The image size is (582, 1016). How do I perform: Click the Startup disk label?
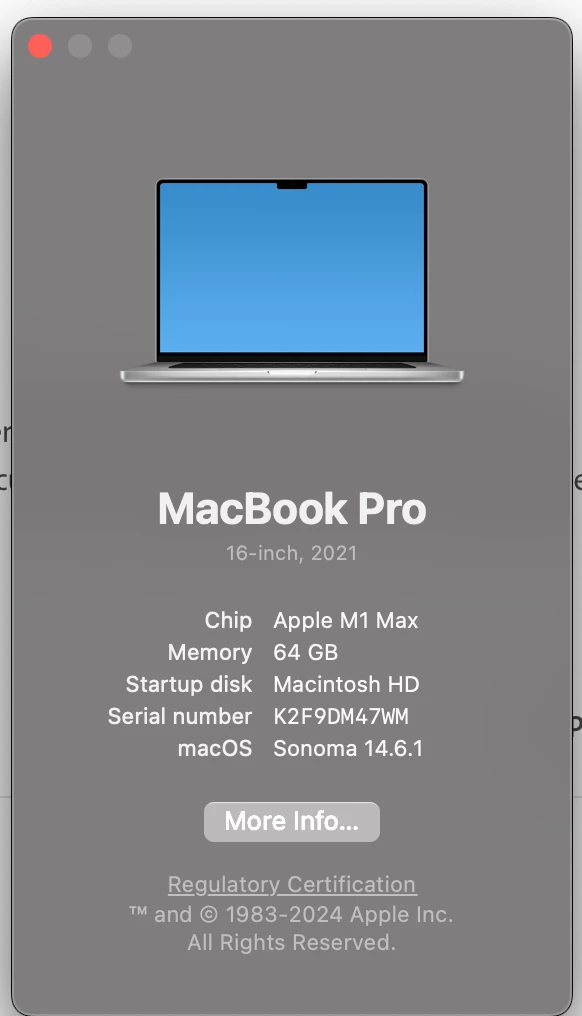point(189,684)
